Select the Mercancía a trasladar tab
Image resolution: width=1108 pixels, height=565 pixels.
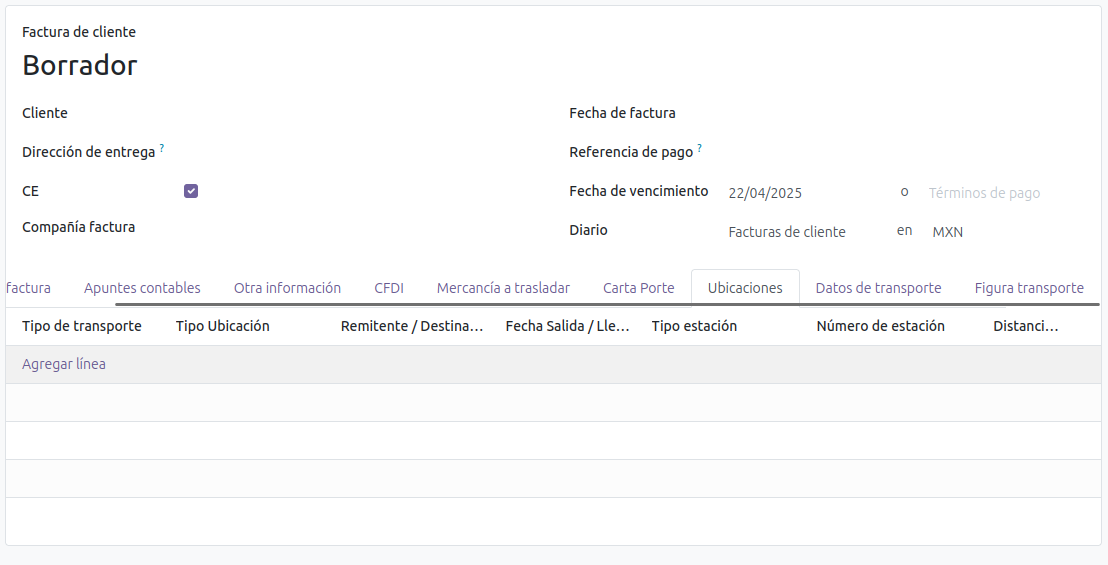pyautogui.click(x=503, y=288)
